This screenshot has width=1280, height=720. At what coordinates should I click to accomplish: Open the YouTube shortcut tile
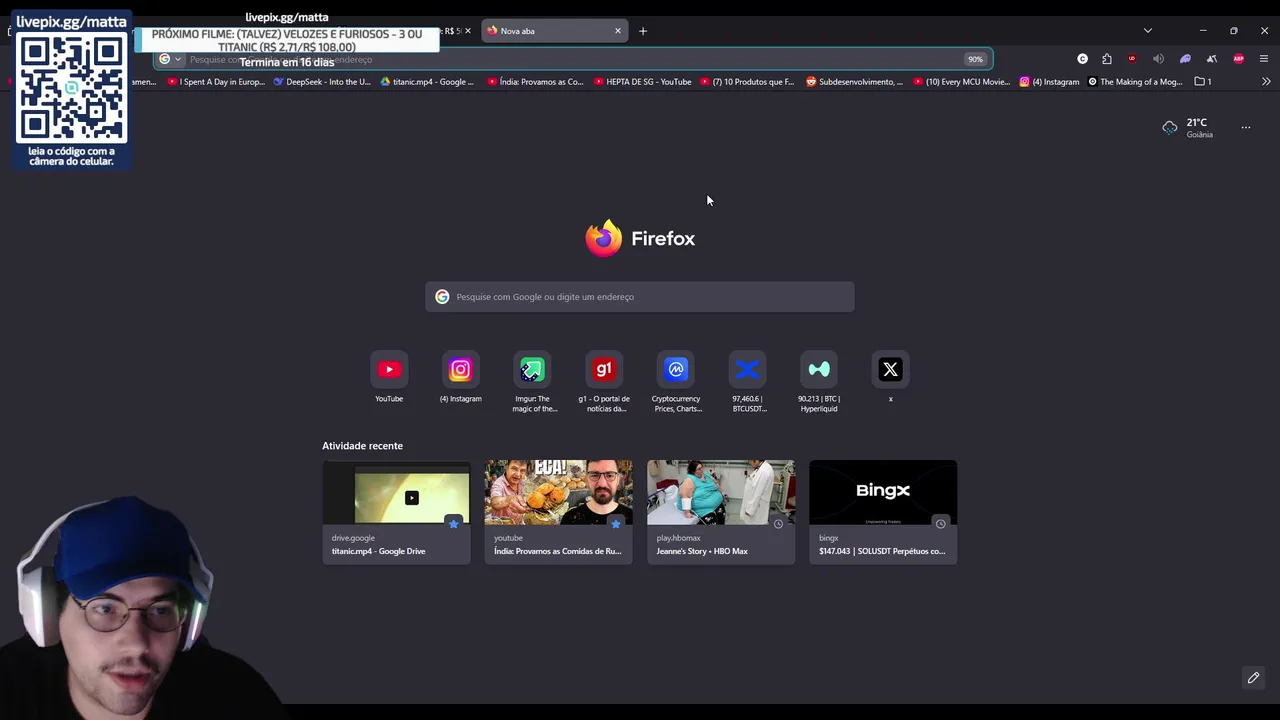point(389,370)
